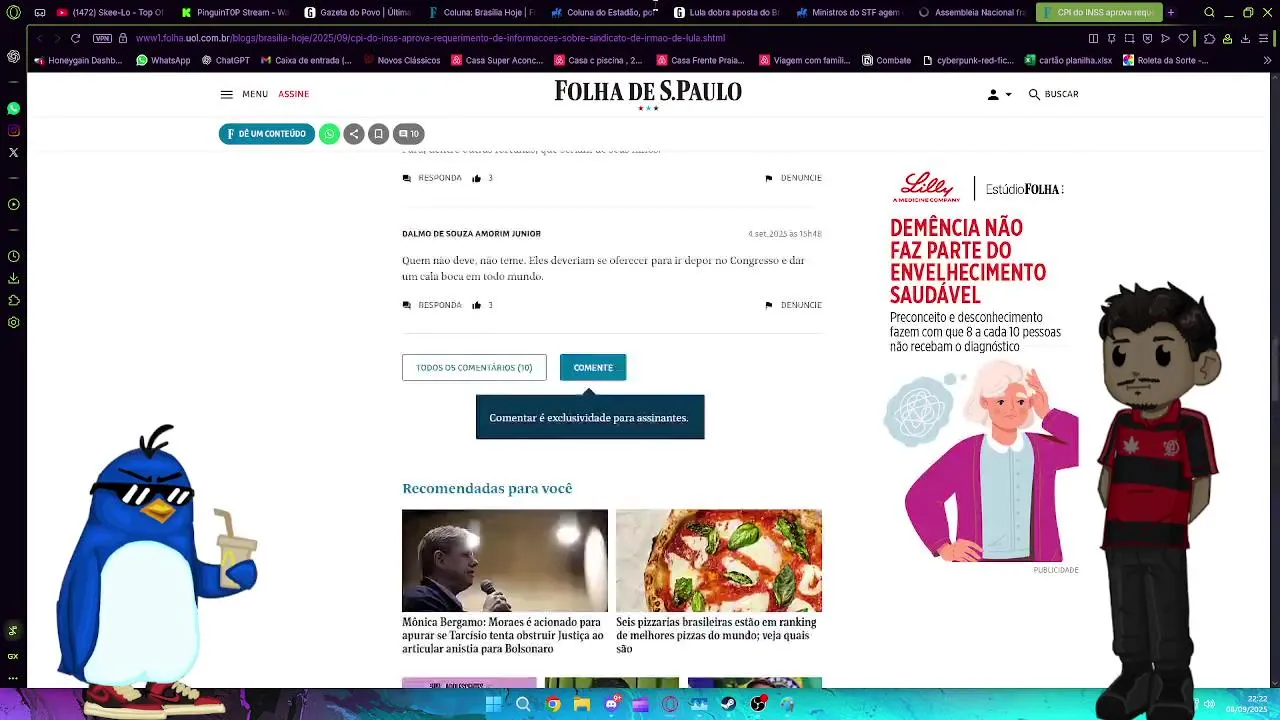Click the 'Dê um conteúdo' button
This screenshot has width=1280, height=720.
click(x=267, y=134)
